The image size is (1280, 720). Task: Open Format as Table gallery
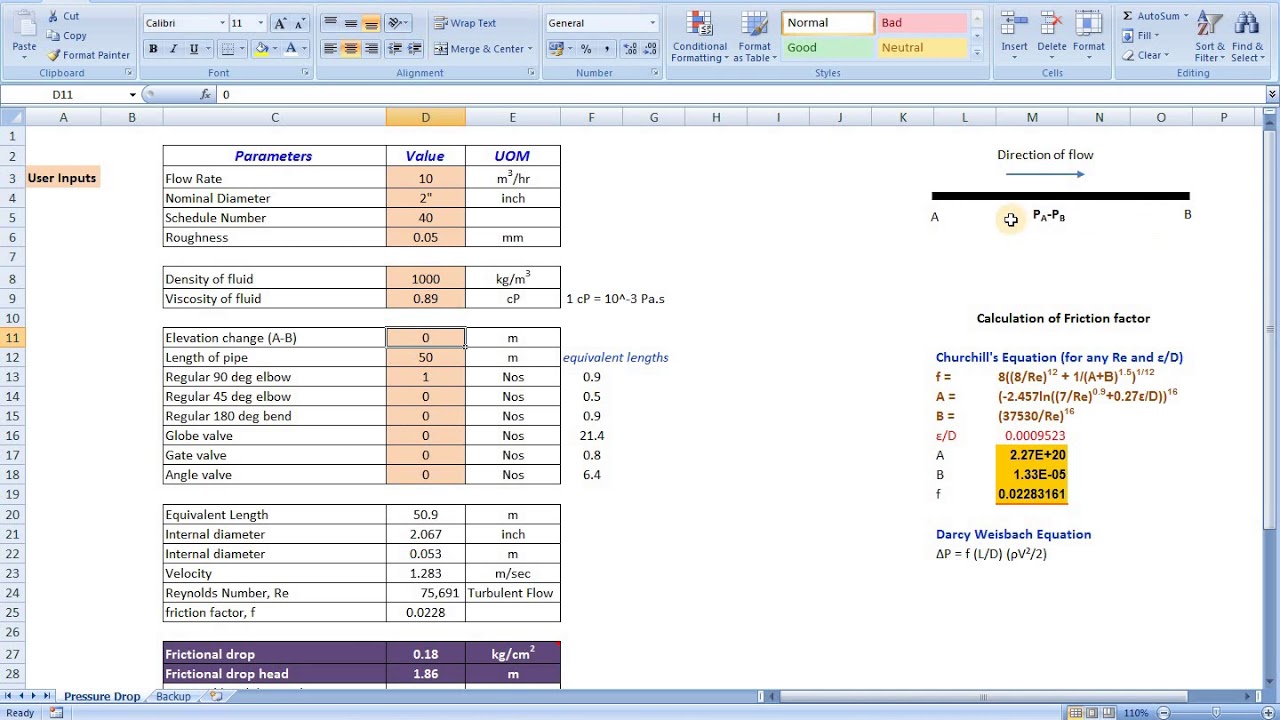coord(755,37)
